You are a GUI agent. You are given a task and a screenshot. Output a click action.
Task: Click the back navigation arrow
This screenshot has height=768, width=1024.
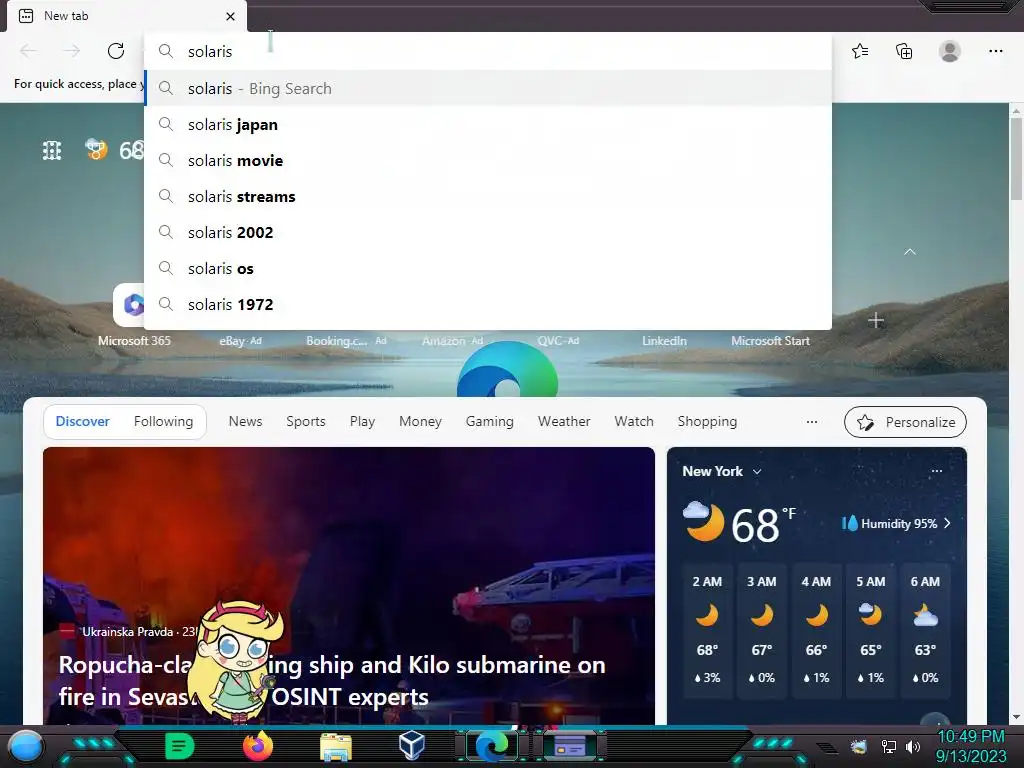28,51
